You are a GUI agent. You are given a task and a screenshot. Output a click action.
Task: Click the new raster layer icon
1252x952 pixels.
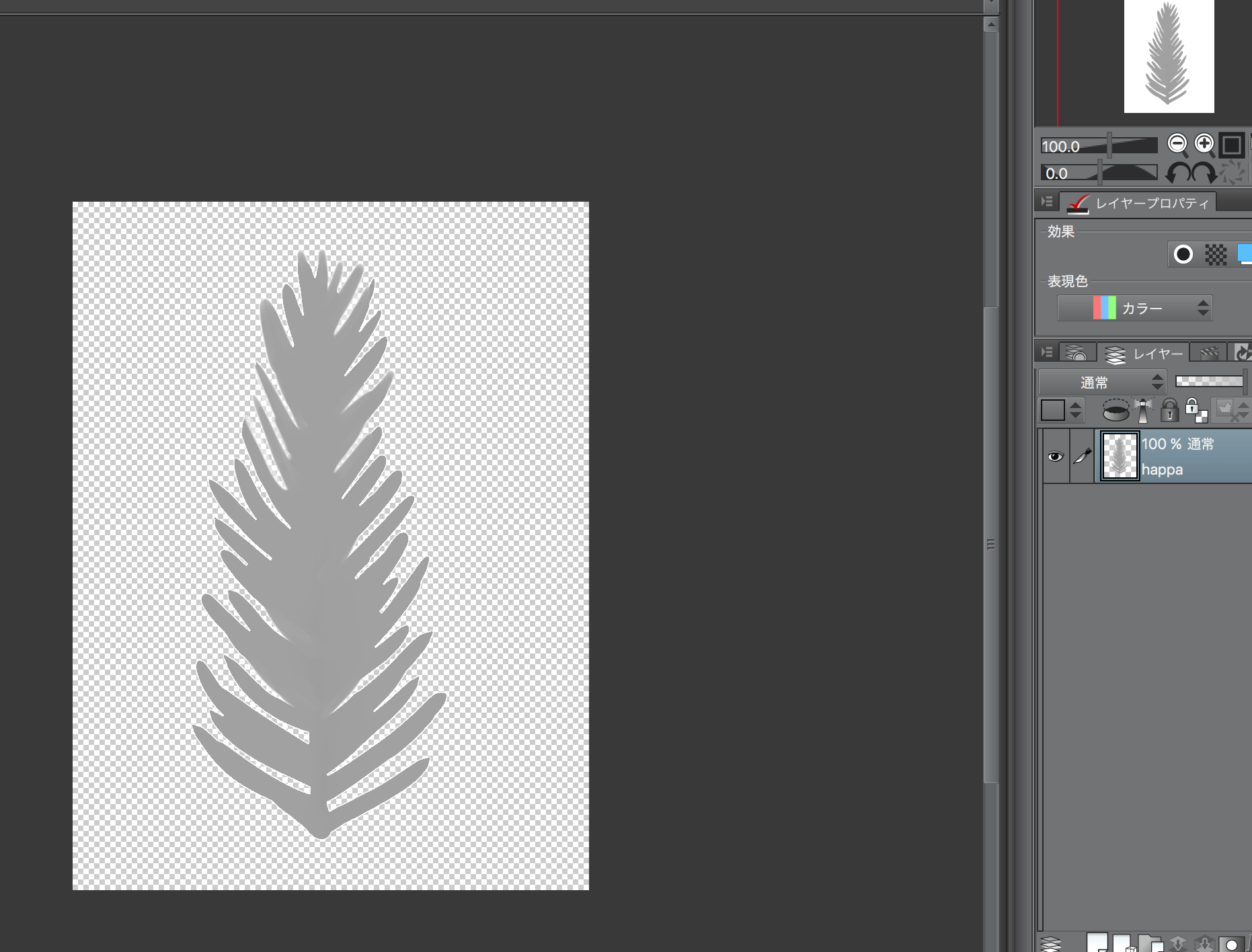coord(1097,943)
